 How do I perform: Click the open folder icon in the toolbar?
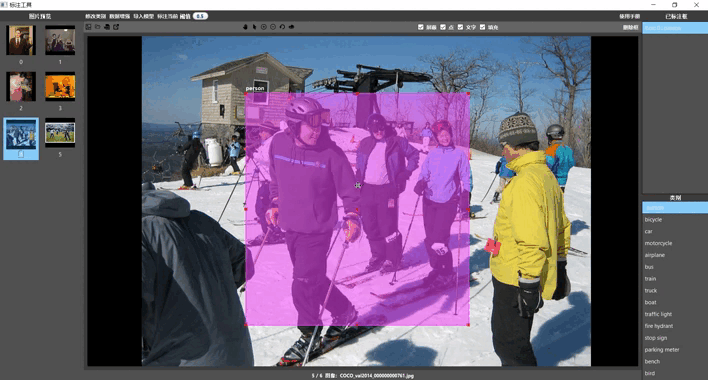(x=98, y=27)
